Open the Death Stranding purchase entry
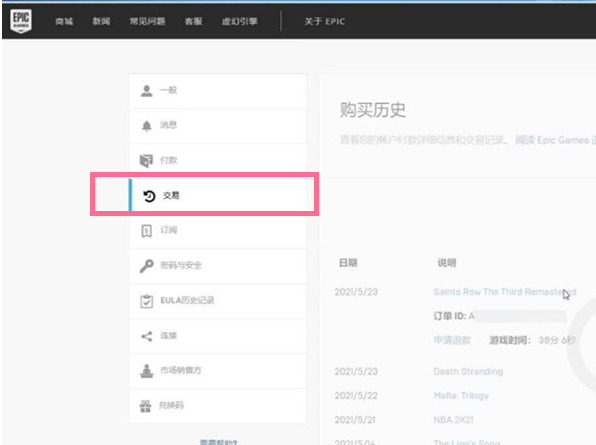 coord(468,372)
